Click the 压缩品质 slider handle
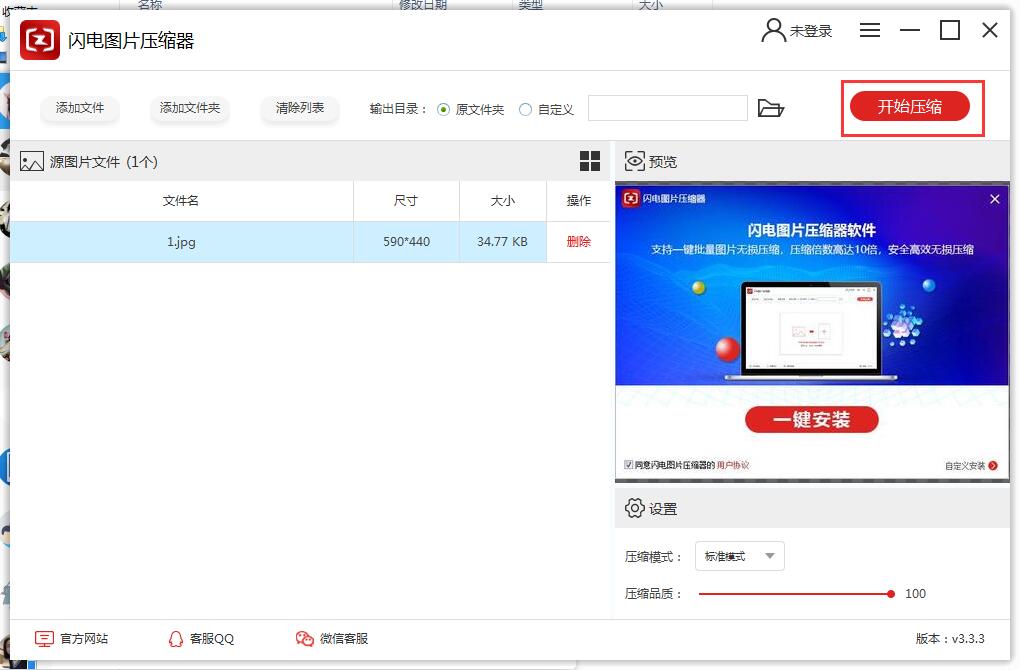 [890, 594]
